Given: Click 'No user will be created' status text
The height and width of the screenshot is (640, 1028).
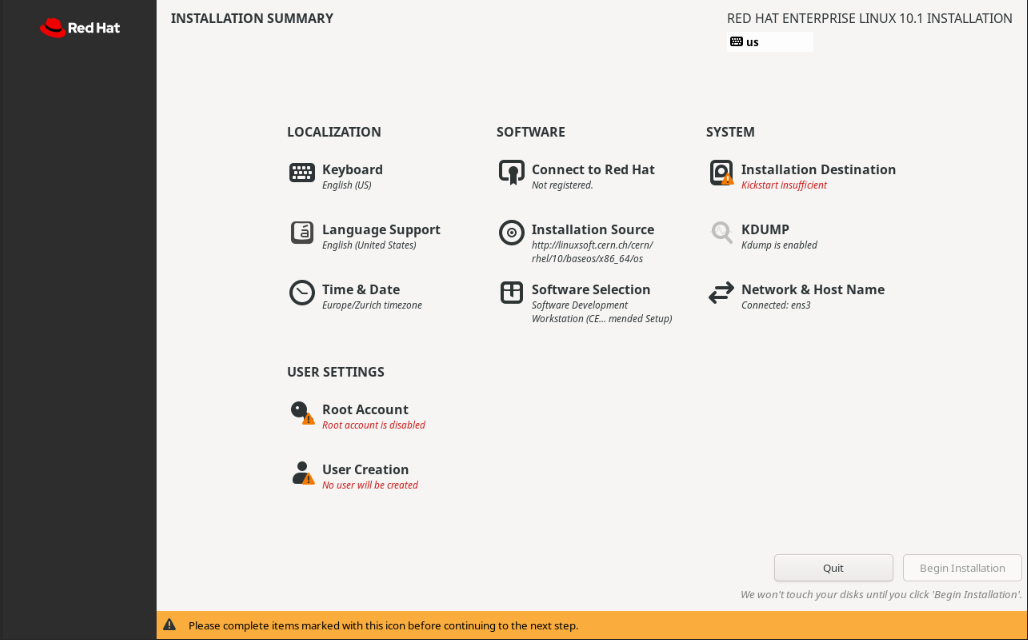Looking at the screenshot, I should pos(370,485).
